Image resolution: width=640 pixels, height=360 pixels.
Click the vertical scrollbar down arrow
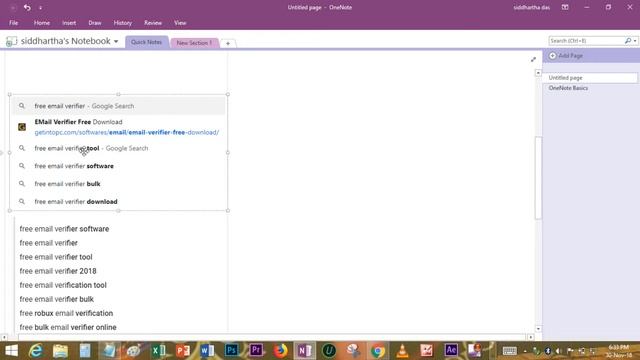pos(538,329)
